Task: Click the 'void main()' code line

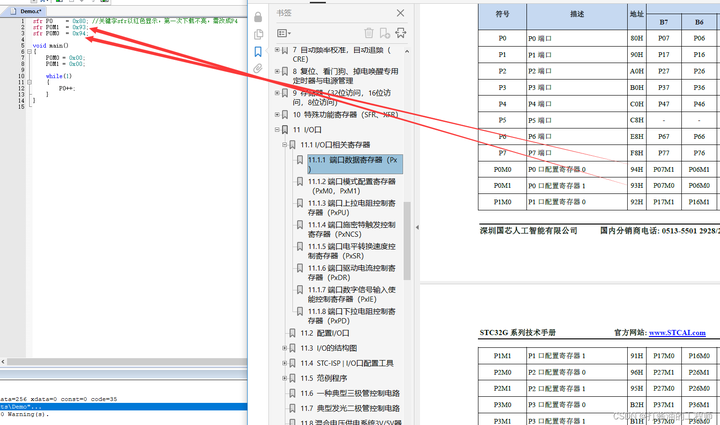Action: point(51,45)
